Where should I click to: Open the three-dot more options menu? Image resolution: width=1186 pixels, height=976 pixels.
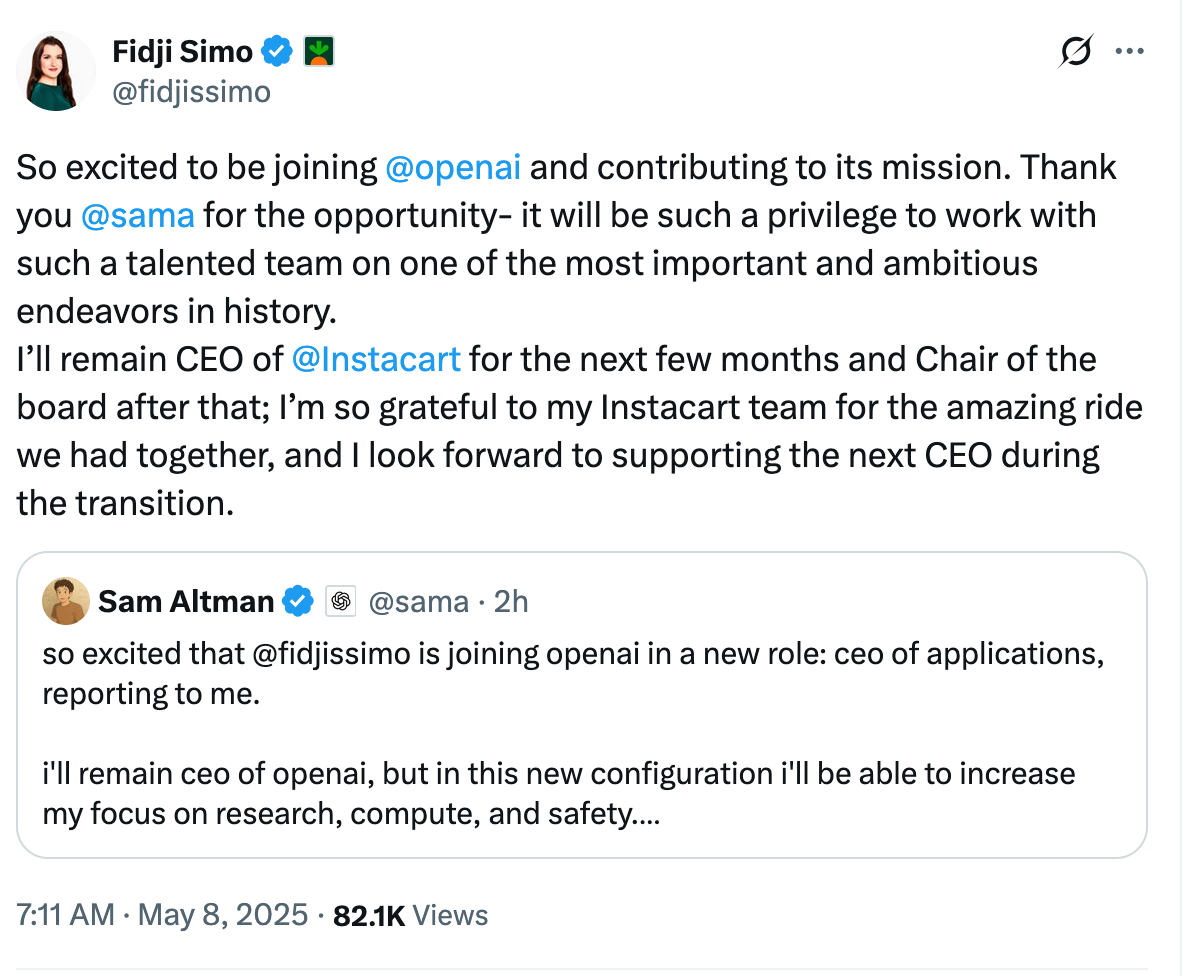1129,52
